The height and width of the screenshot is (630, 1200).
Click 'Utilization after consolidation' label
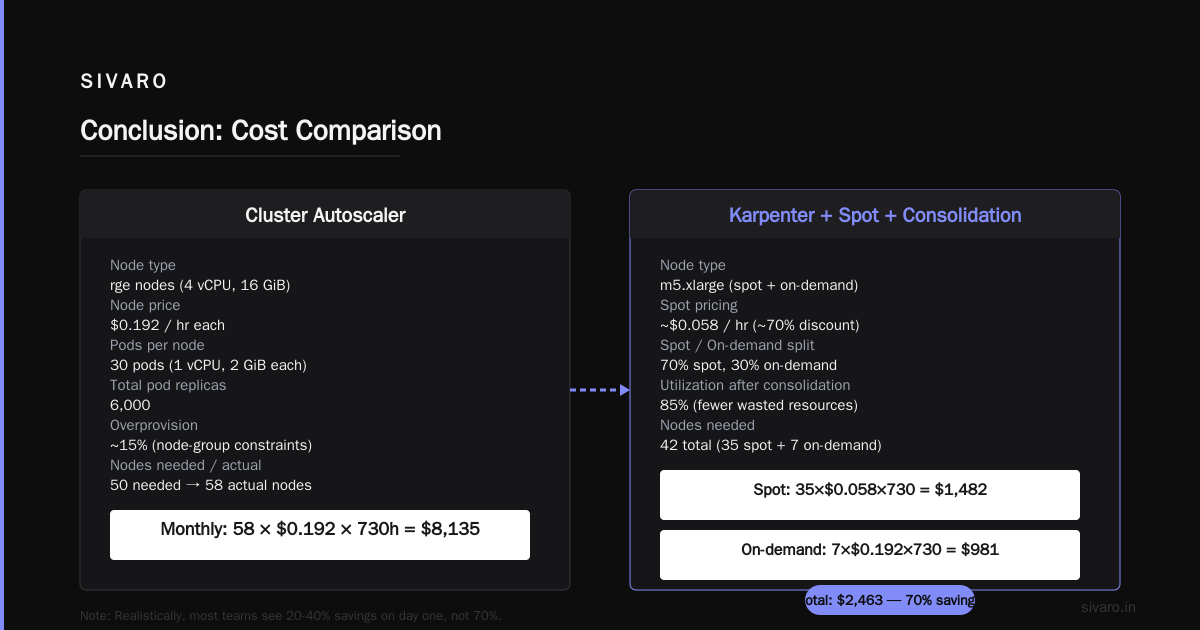(755, 385)
